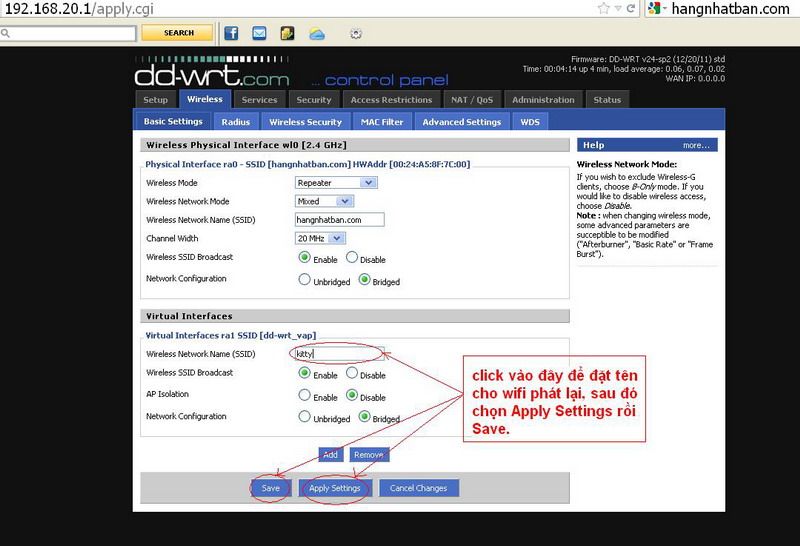This screenshot has width=800, height=546.
Task: Select Bridged for physical interface network configuration
Action: point(364,280)
